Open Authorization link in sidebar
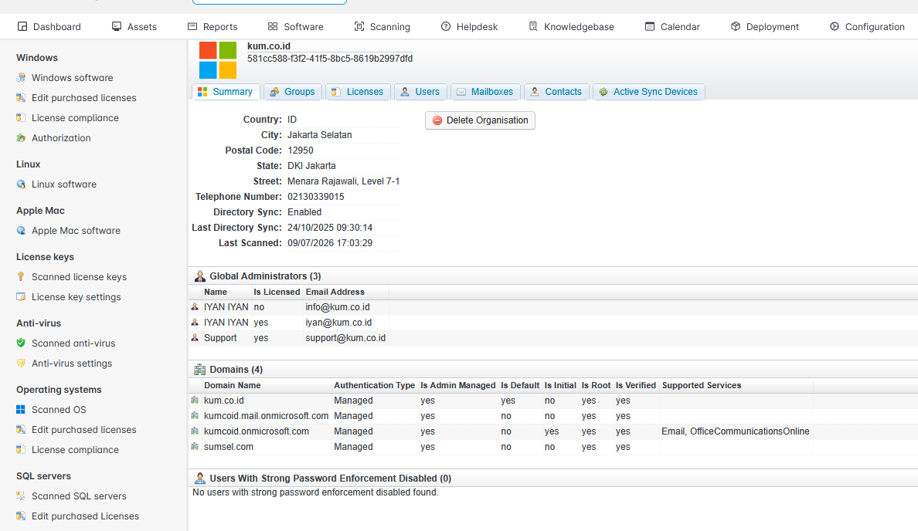 tap(61, 138)
